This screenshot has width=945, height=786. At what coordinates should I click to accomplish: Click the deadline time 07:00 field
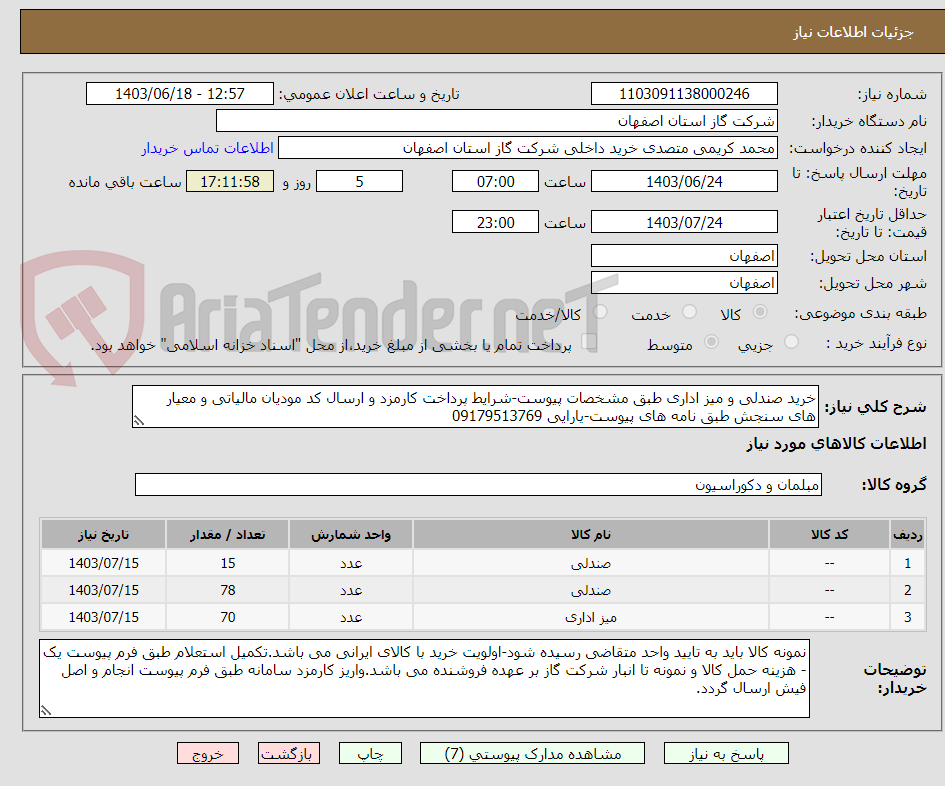pyautogui.click(x=495, y=181)
